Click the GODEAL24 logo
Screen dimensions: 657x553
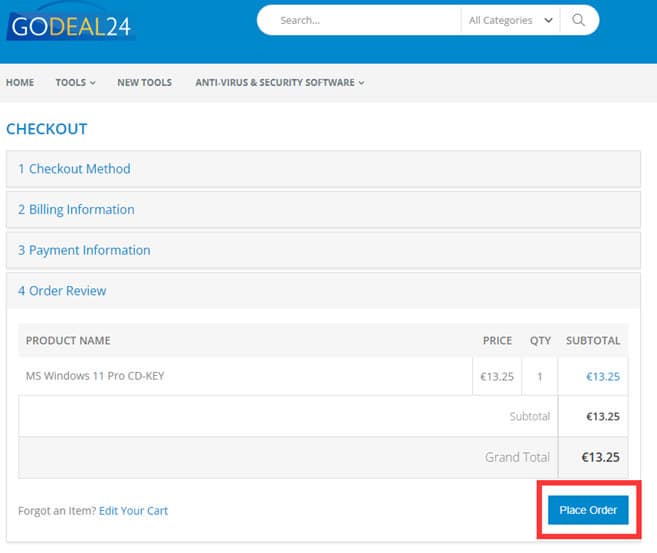coord(68,25)
